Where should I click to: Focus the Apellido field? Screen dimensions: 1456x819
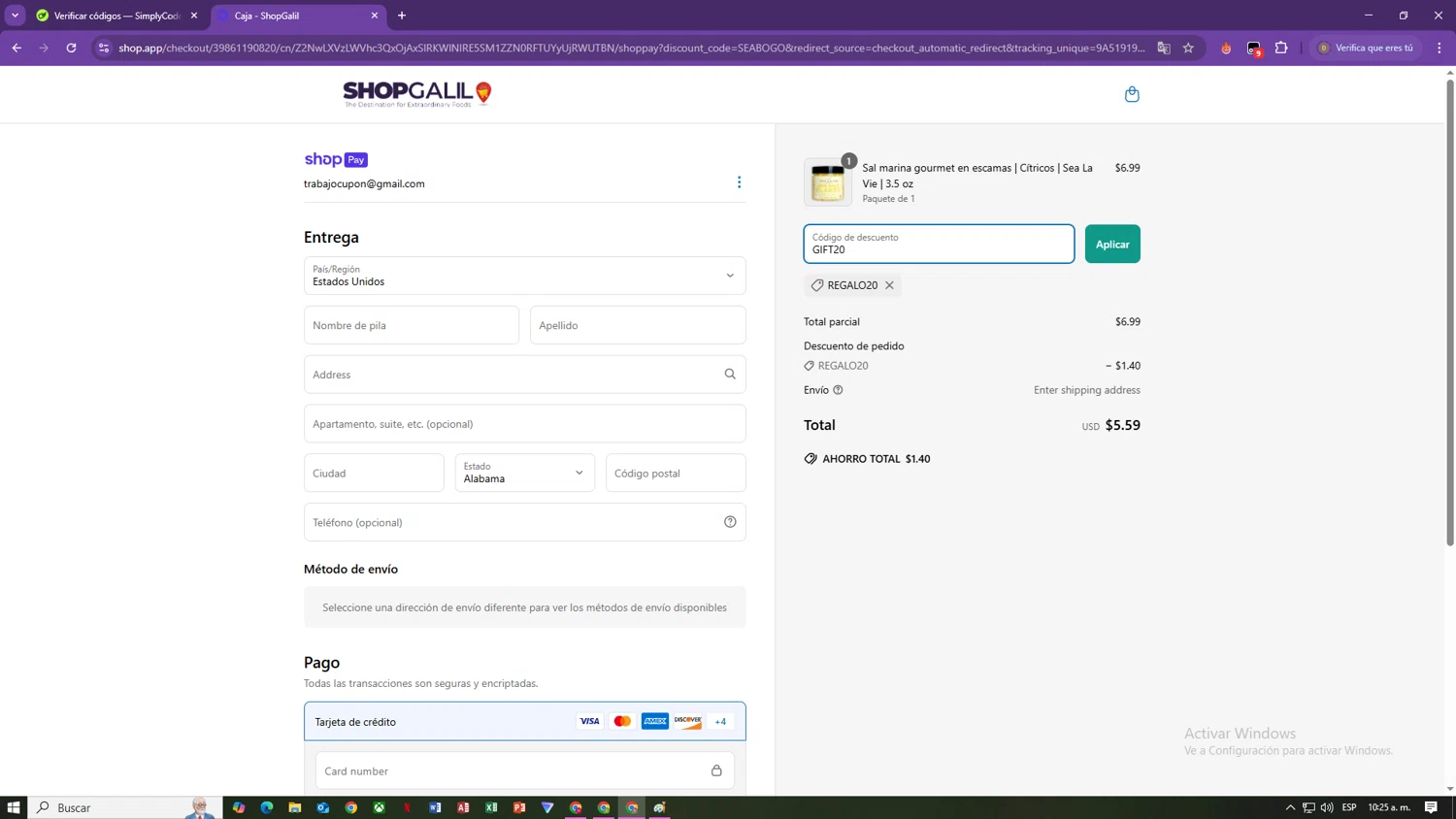click(x=638, y=325)
